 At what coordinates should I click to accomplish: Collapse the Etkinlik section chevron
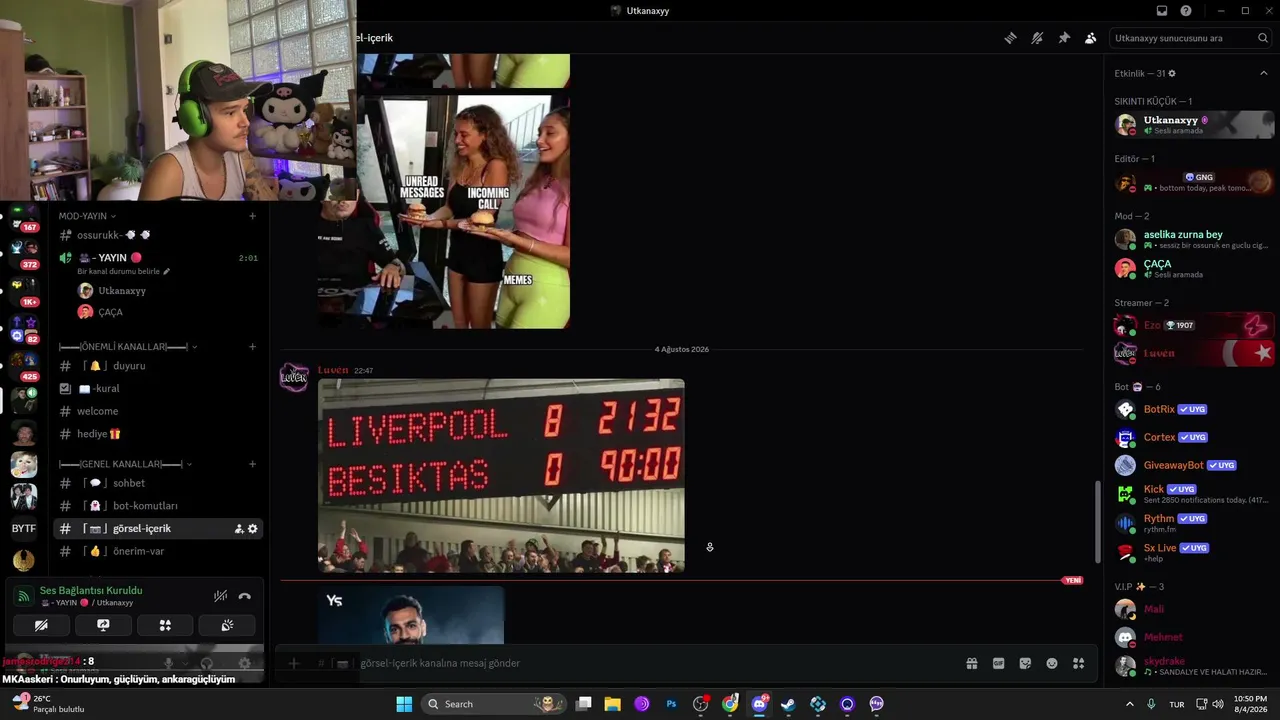pos(1263,73)
